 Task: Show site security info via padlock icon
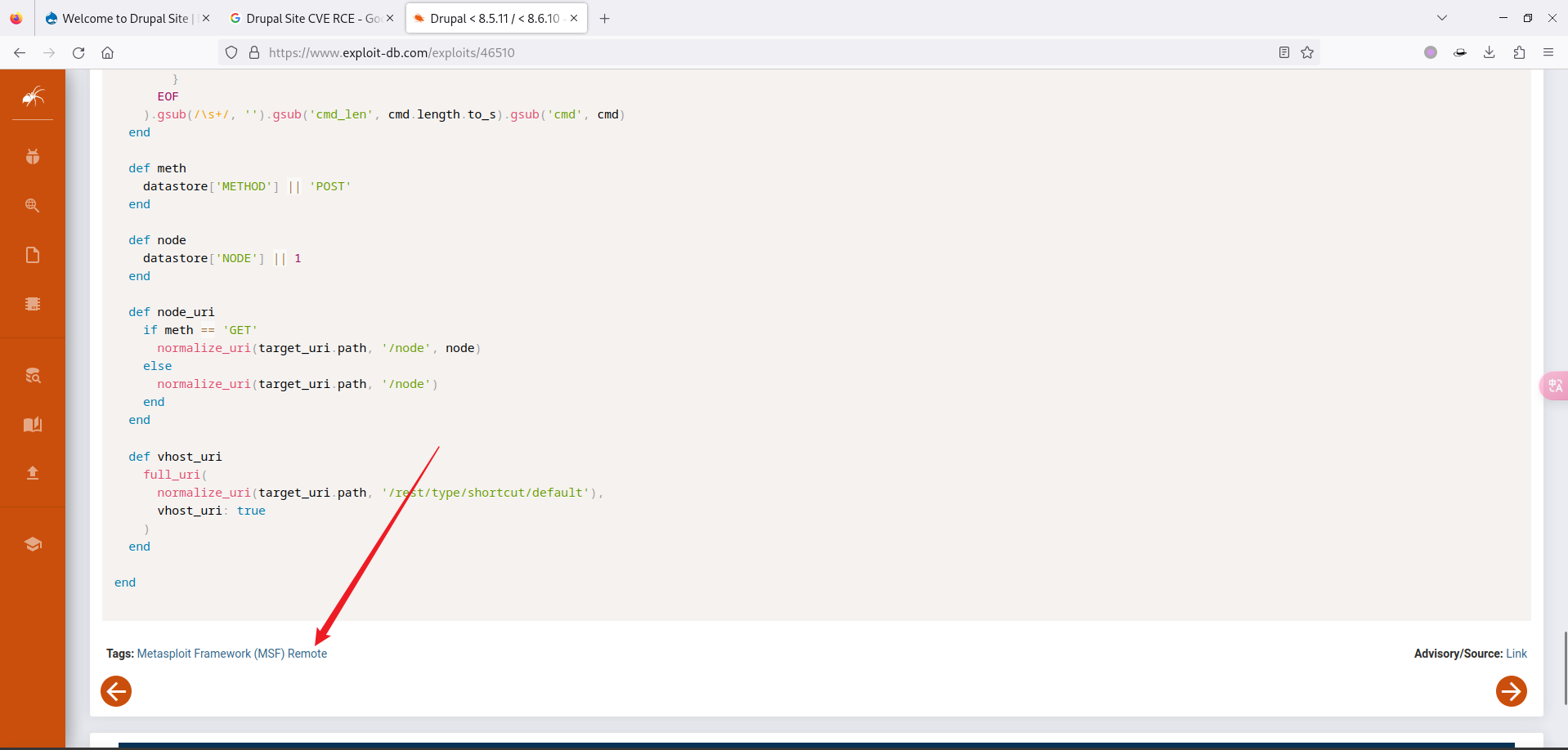254,52
